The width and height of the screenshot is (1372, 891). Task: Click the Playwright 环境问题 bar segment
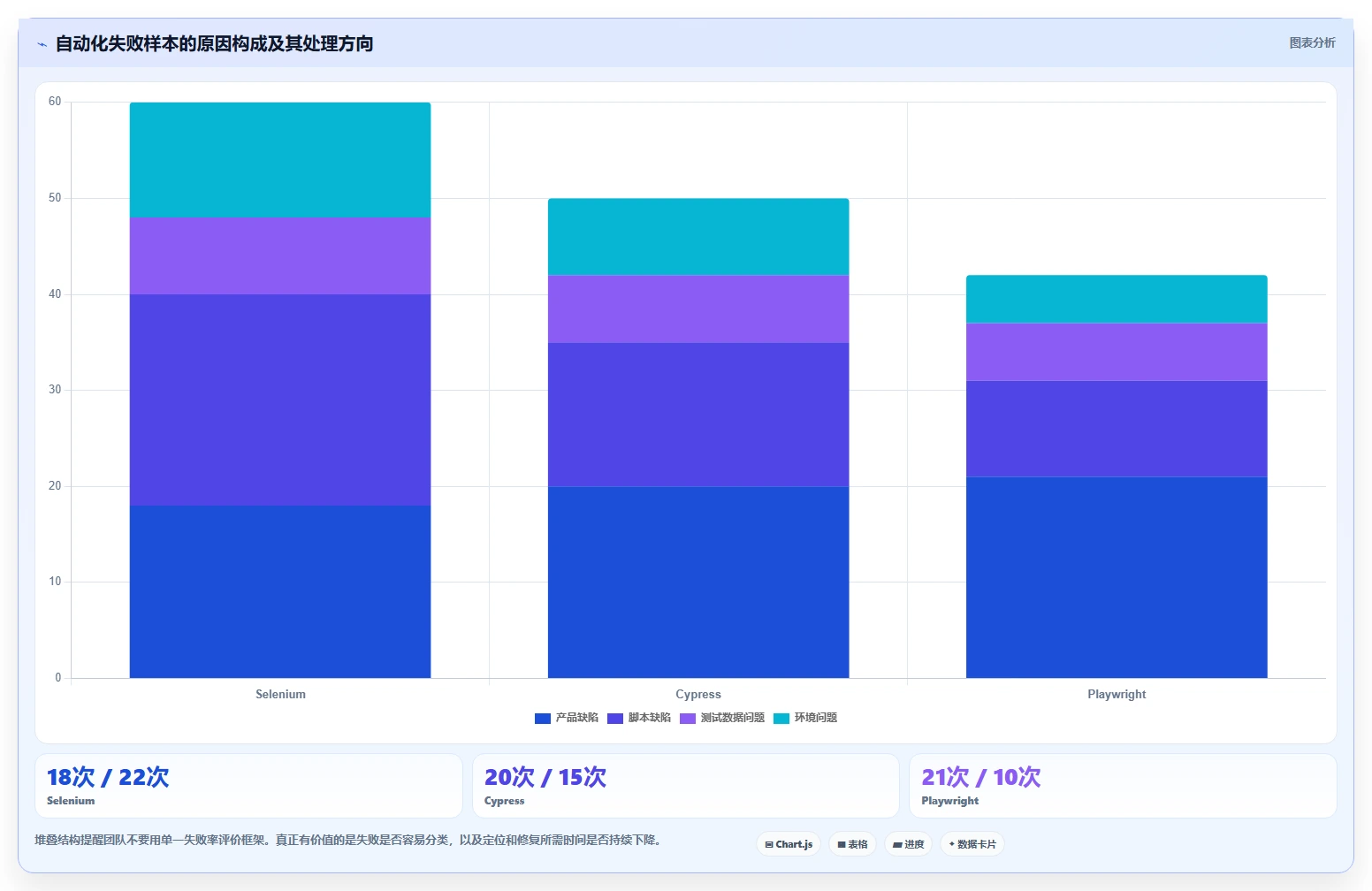[x=1117, y=299]
